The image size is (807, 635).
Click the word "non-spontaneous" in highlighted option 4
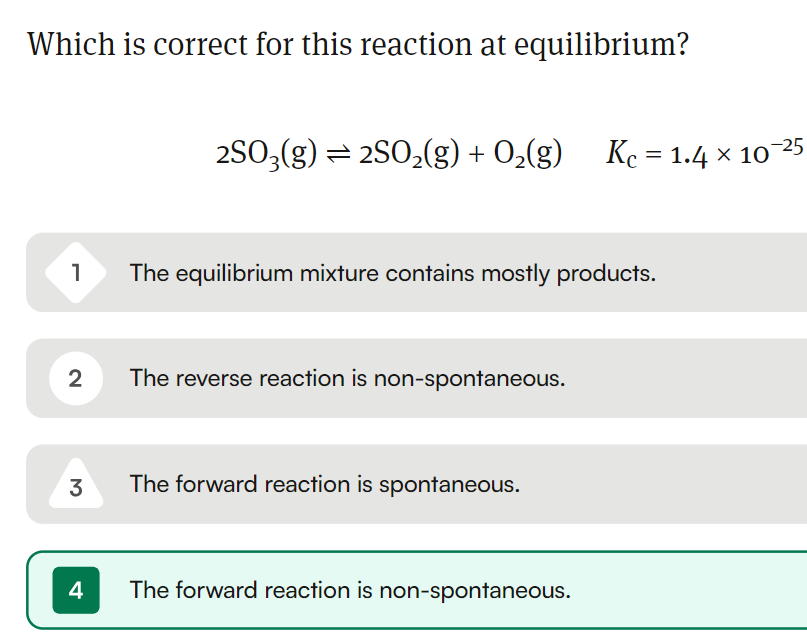click(x=475, y=591)
